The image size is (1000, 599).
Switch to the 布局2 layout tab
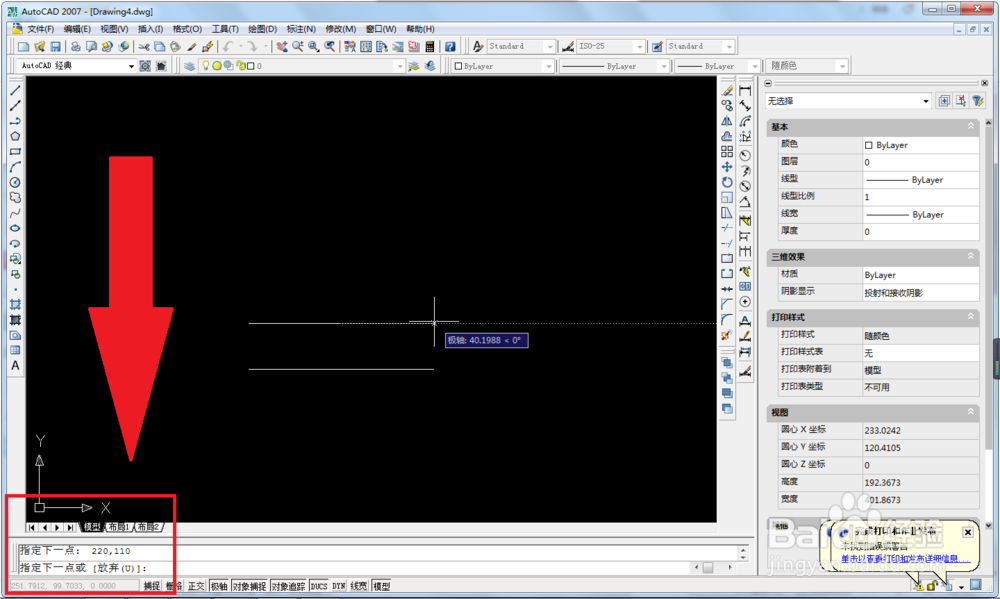148,527
